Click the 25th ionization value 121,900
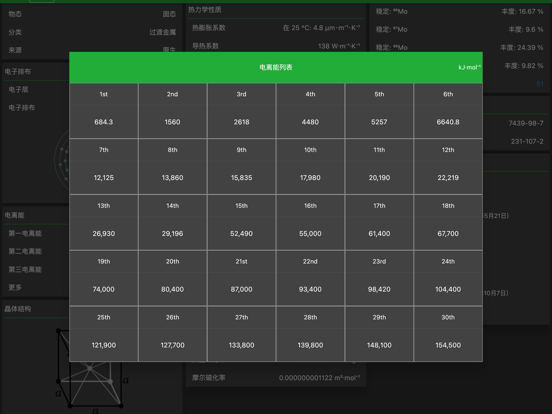Viewport: 552px width, 414px height. tap(104, 345)
